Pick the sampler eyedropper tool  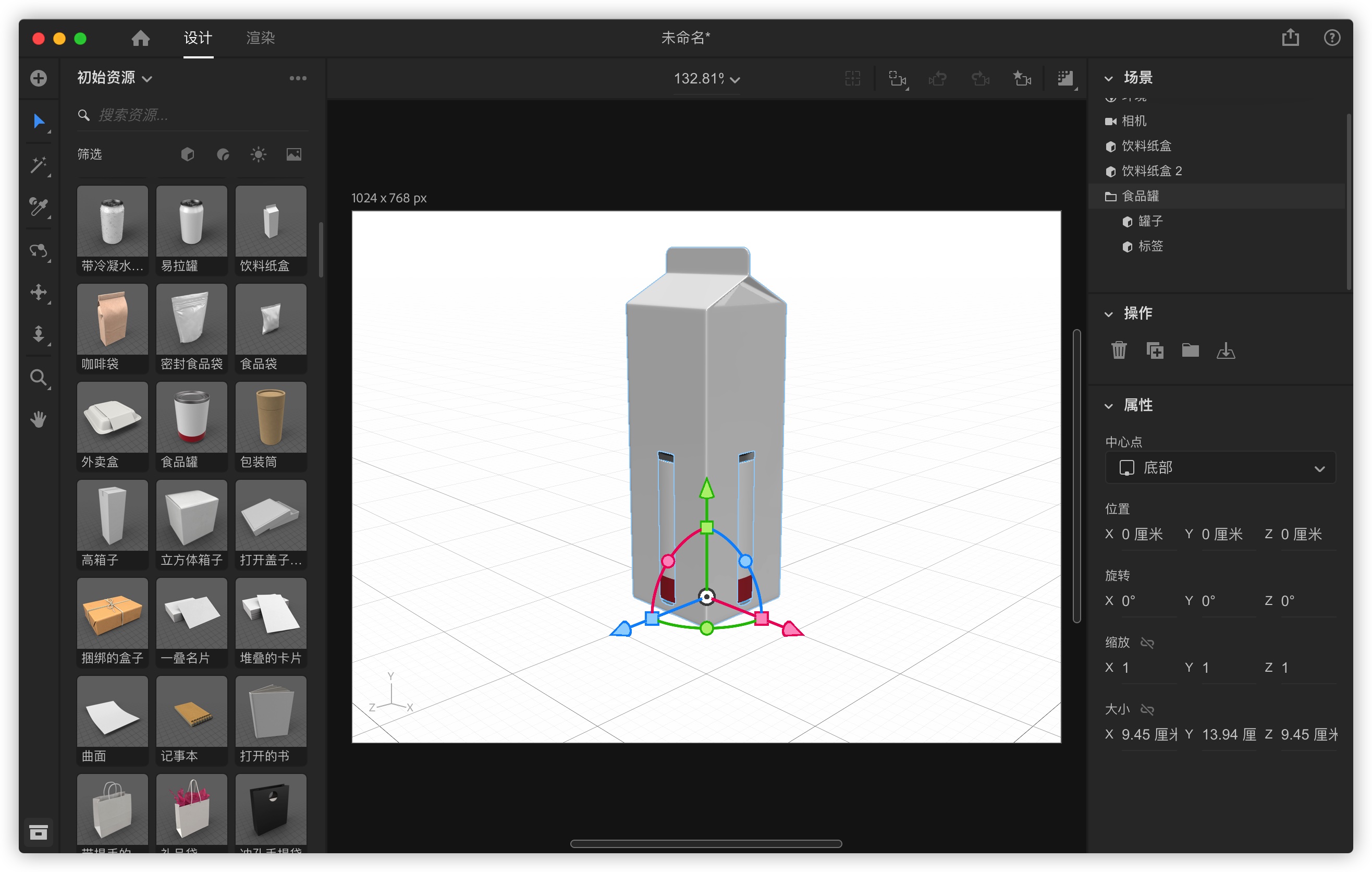[39, 207]
